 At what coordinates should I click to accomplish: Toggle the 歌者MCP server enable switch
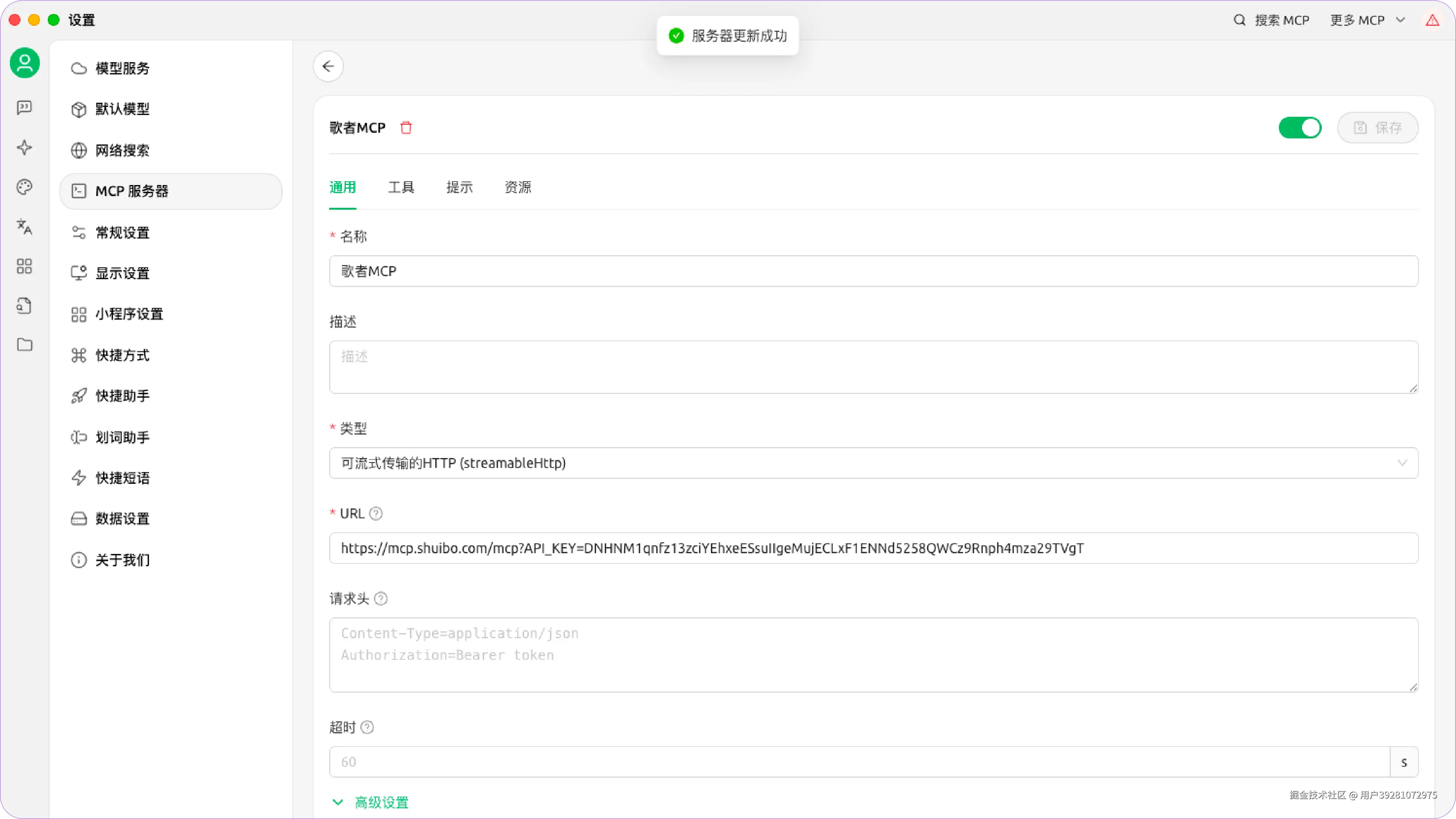pos(1299,128)
